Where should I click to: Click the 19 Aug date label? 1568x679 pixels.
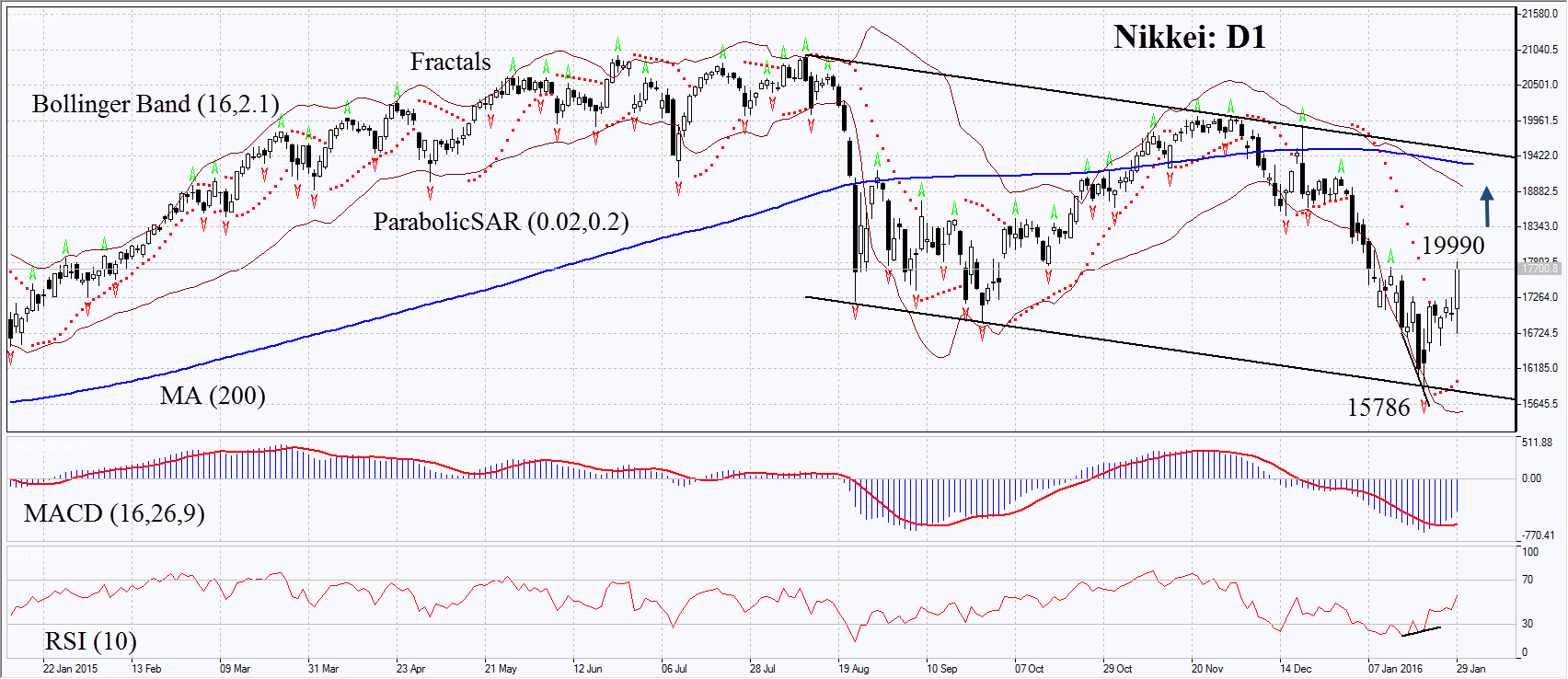(x=853, y=669)
